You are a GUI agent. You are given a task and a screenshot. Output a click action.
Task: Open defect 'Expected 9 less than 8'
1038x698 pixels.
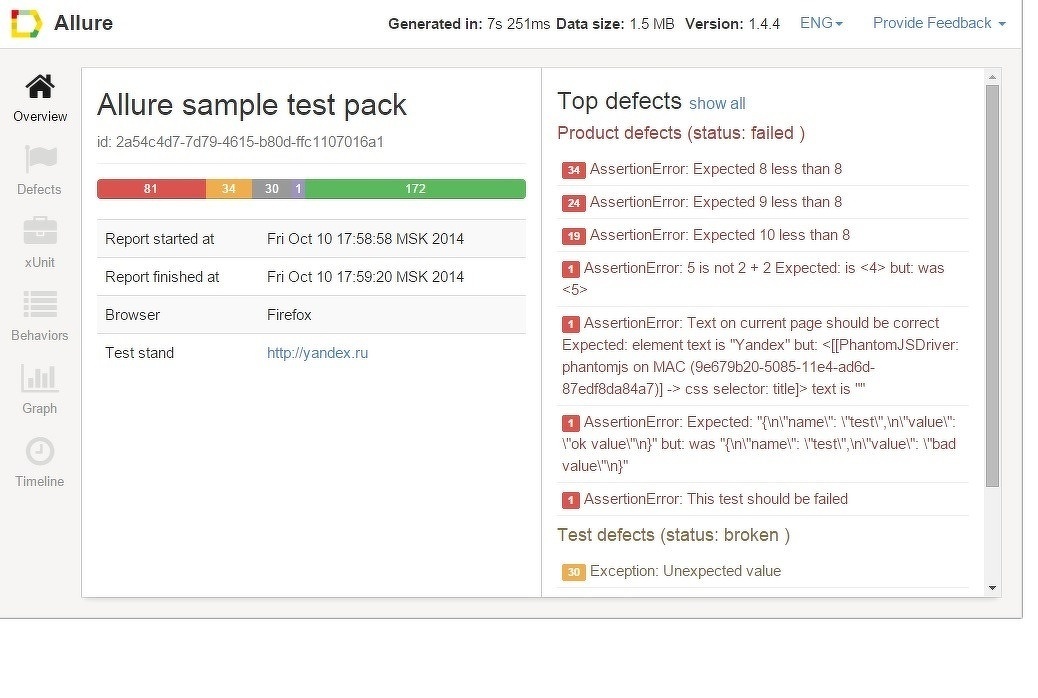(715, 202)
